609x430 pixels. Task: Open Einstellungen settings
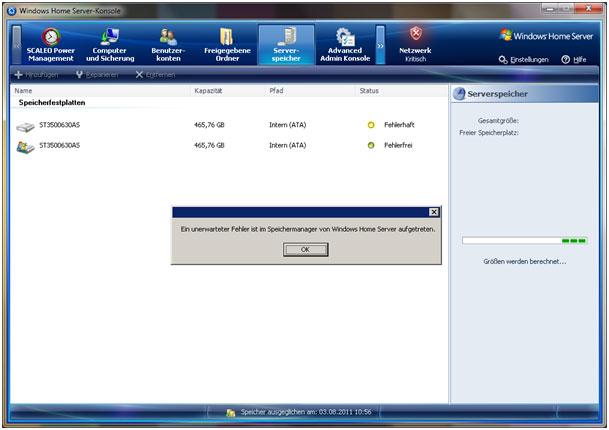[x=524, y=59]
